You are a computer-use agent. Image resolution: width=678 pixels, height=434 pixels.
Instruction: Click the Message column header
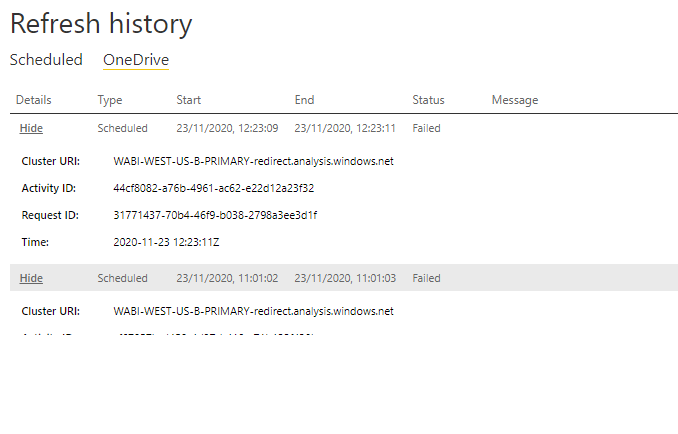(515, 100)
